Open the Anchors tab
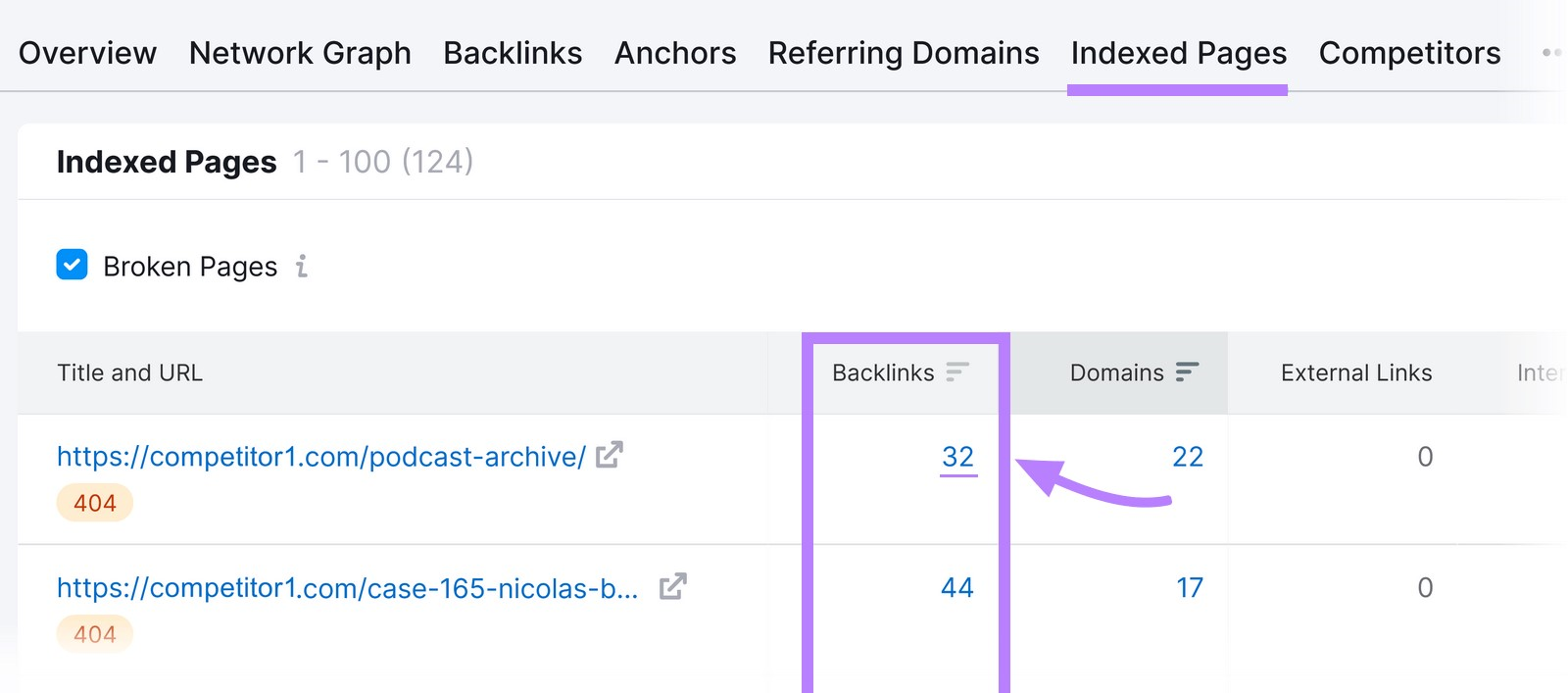The height and width of the screenshot is (693, 1568). [x=675, y=53]
